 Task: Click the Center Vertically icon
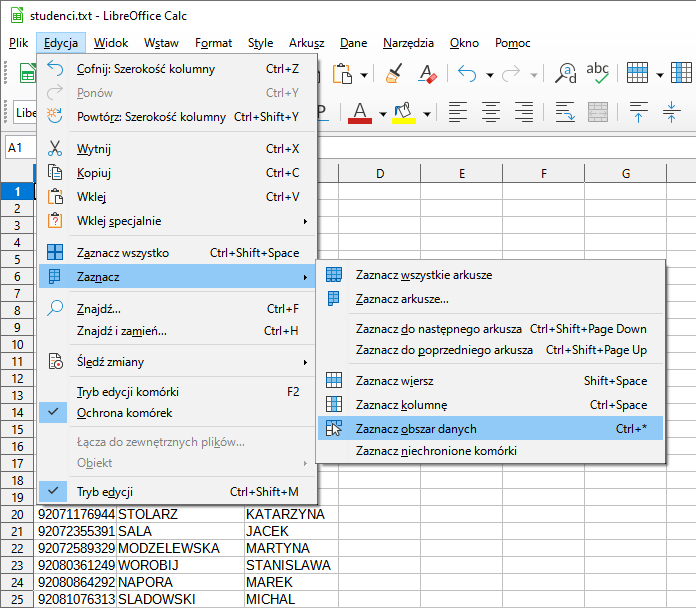(x=671, y=112)
